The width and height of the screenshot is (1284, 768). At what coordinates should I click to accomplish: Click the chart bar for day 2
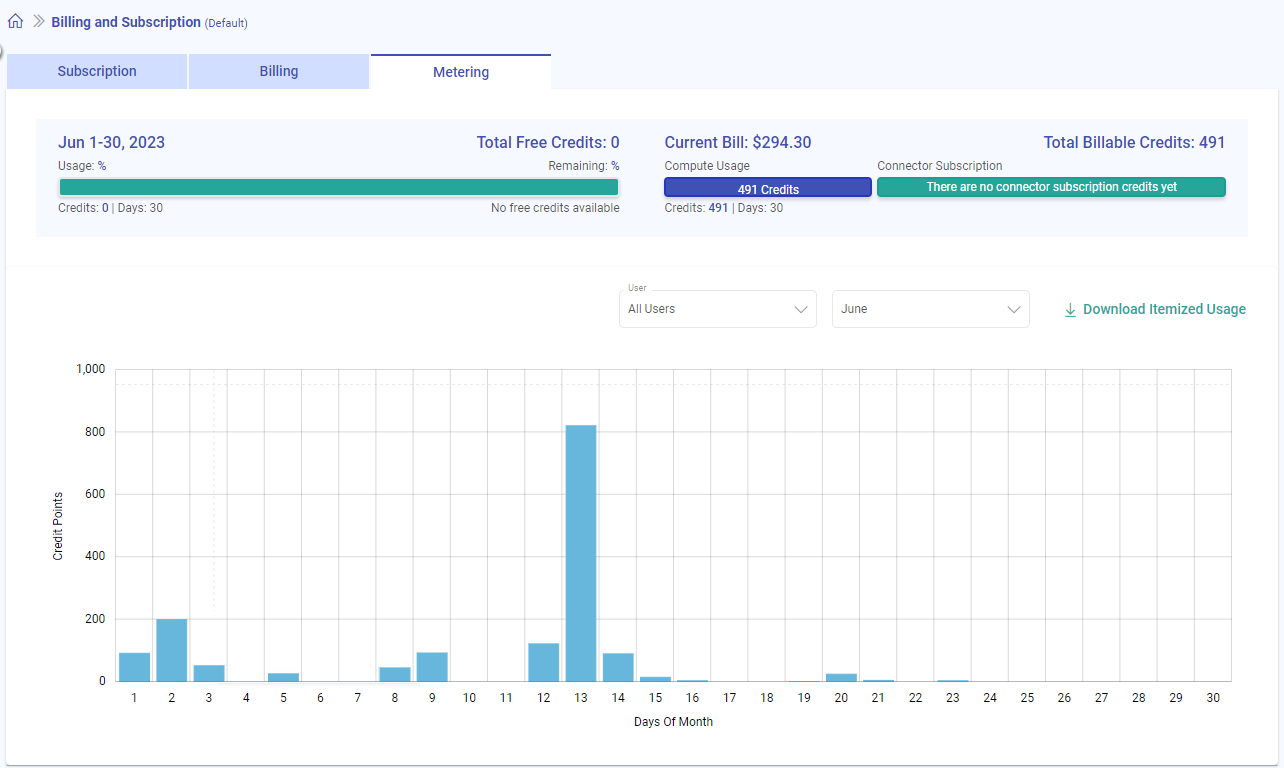[172, 650]
